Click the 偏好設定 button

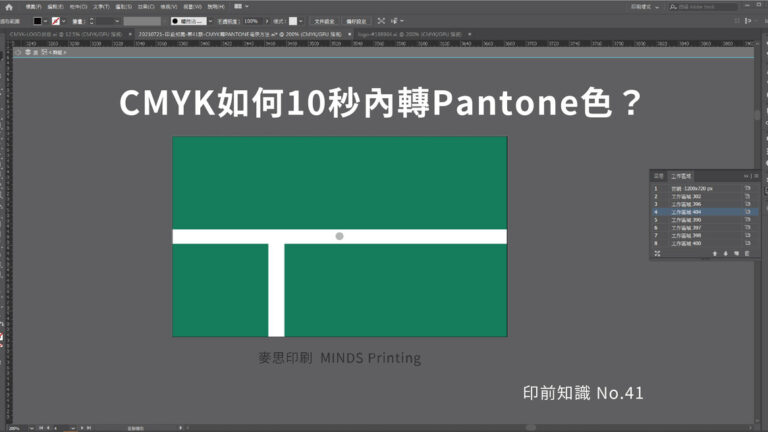coord(356,20)
